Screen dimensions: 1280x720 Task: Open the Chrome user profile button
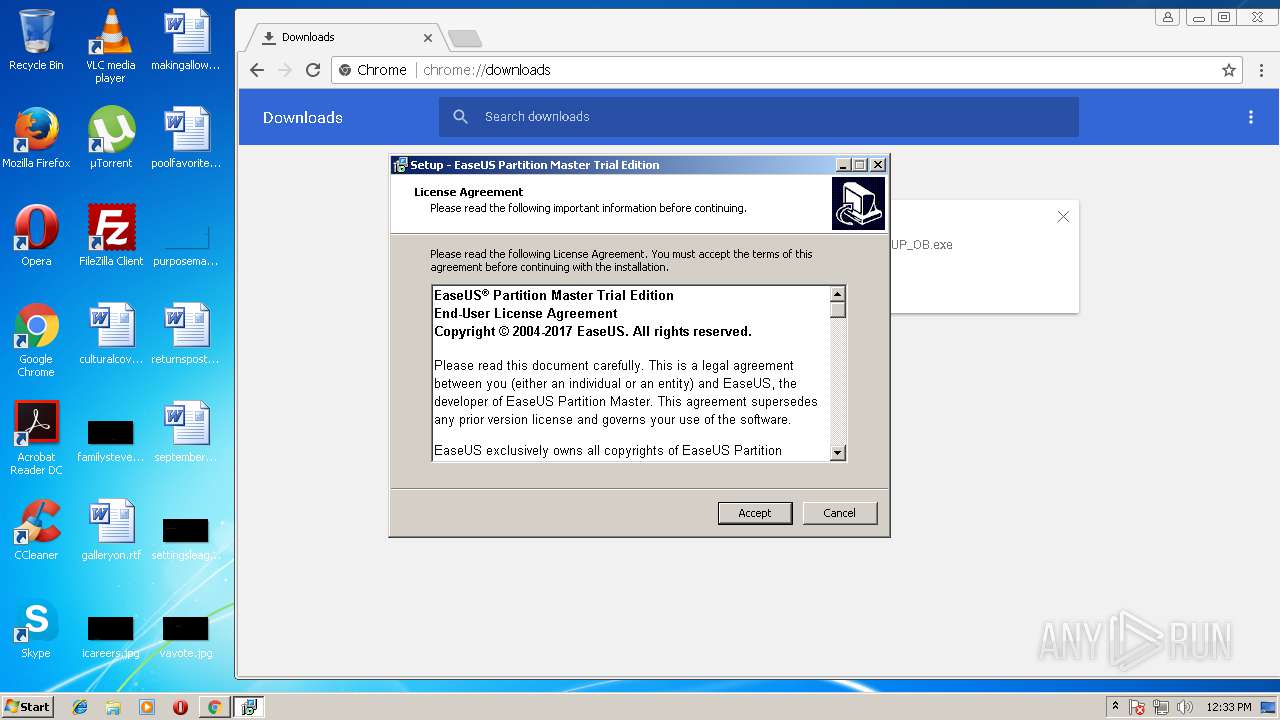(1167, 17)
